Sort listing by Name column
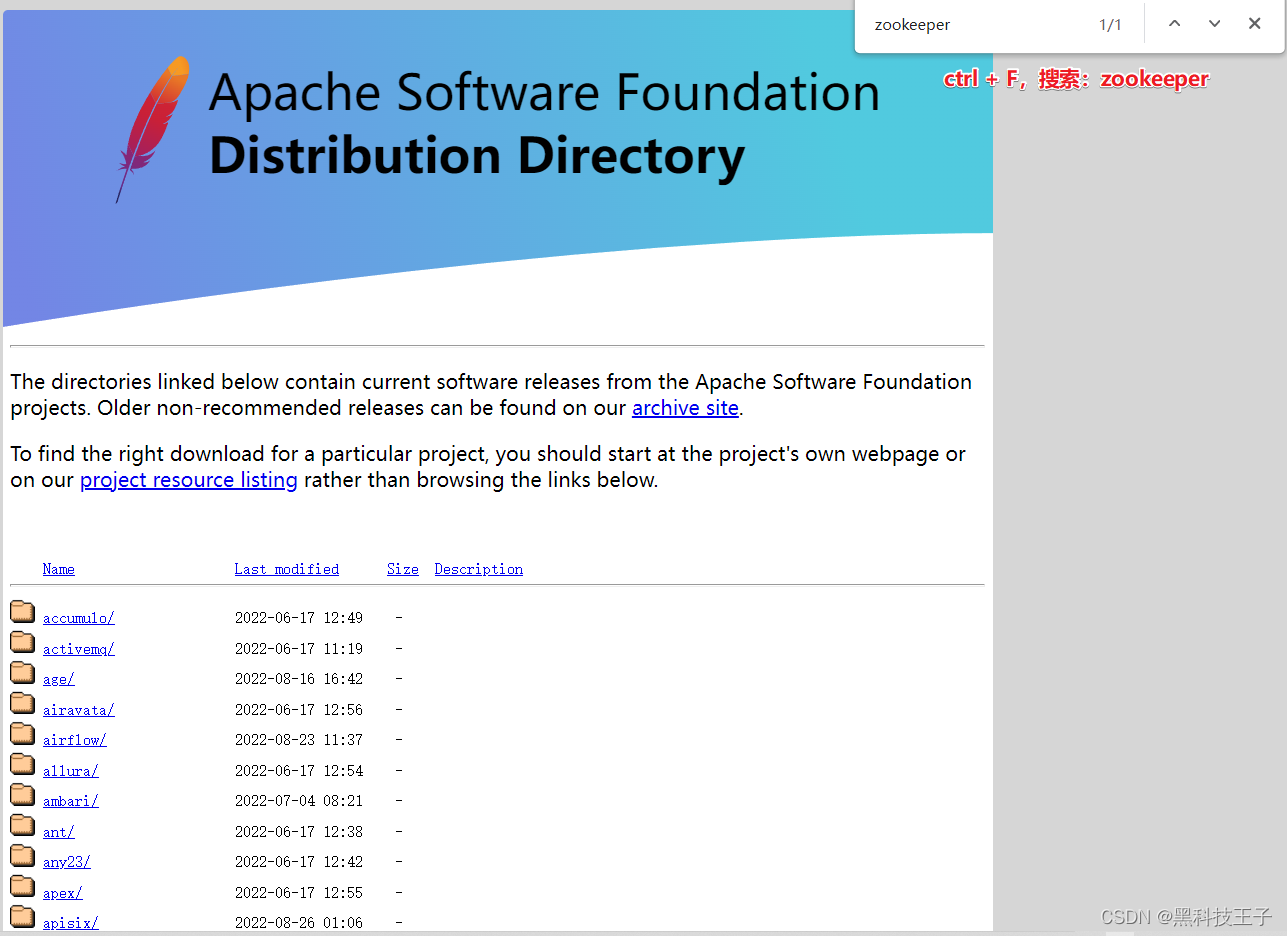 (x=59, y=569)
